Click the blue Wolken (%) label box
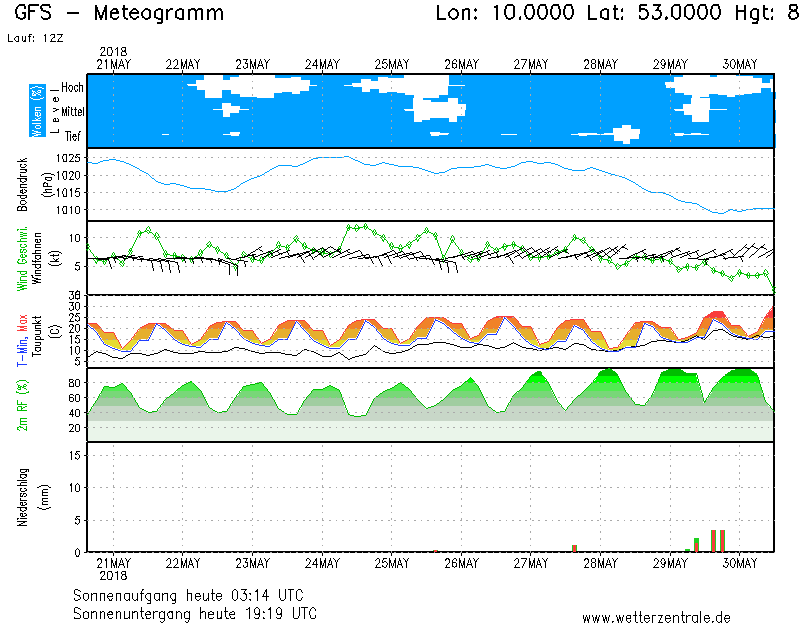800x625 pixels. click(37, 111)
